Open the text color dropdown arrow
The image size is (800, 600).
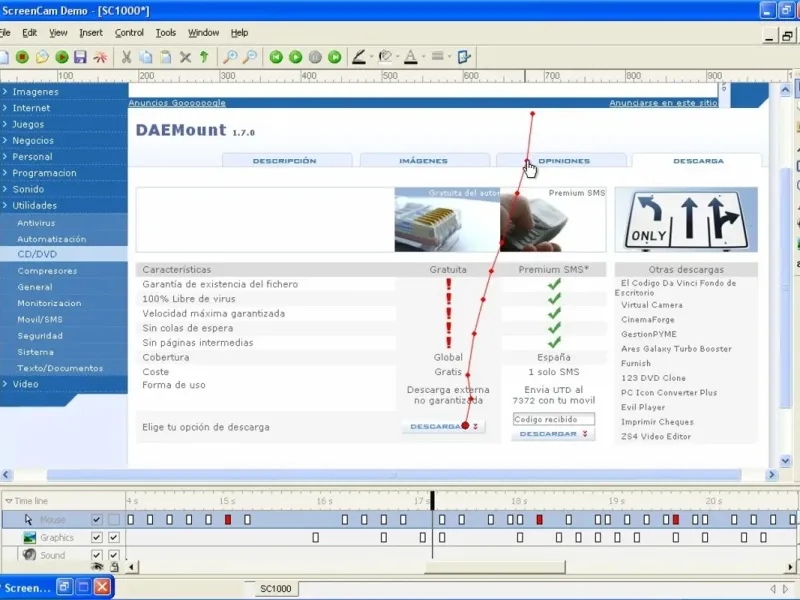(x=423, y=57)
